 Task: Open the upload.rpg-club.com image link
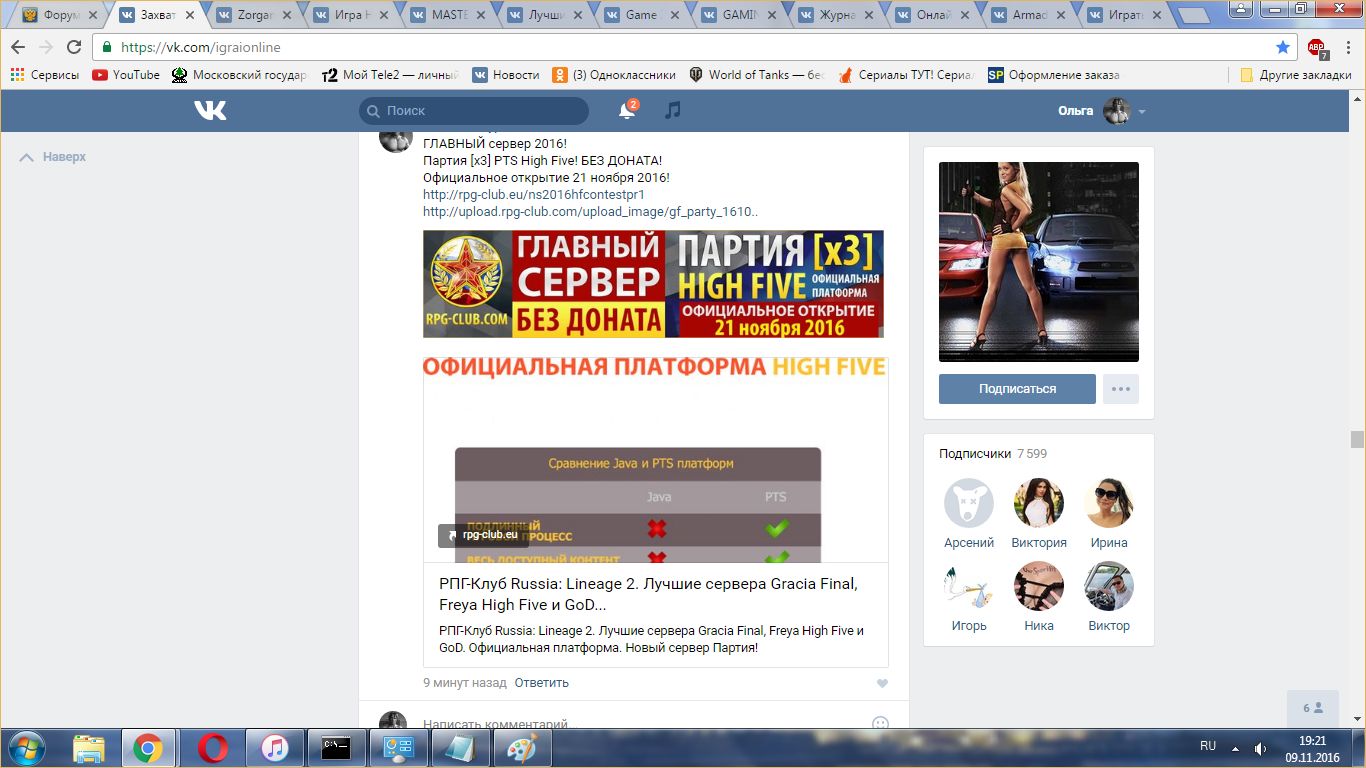pyautogui.click(x=591, y=212)
